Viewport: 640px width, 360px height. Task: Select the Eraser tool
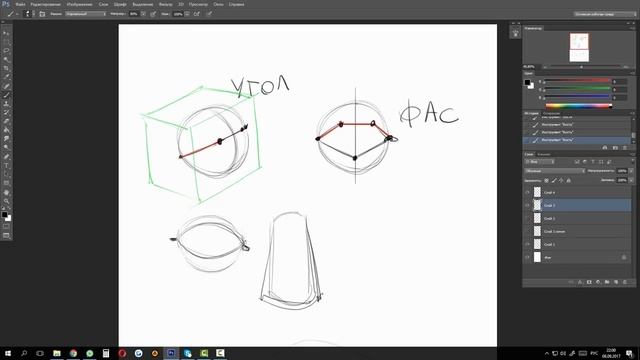click(6, 122)
